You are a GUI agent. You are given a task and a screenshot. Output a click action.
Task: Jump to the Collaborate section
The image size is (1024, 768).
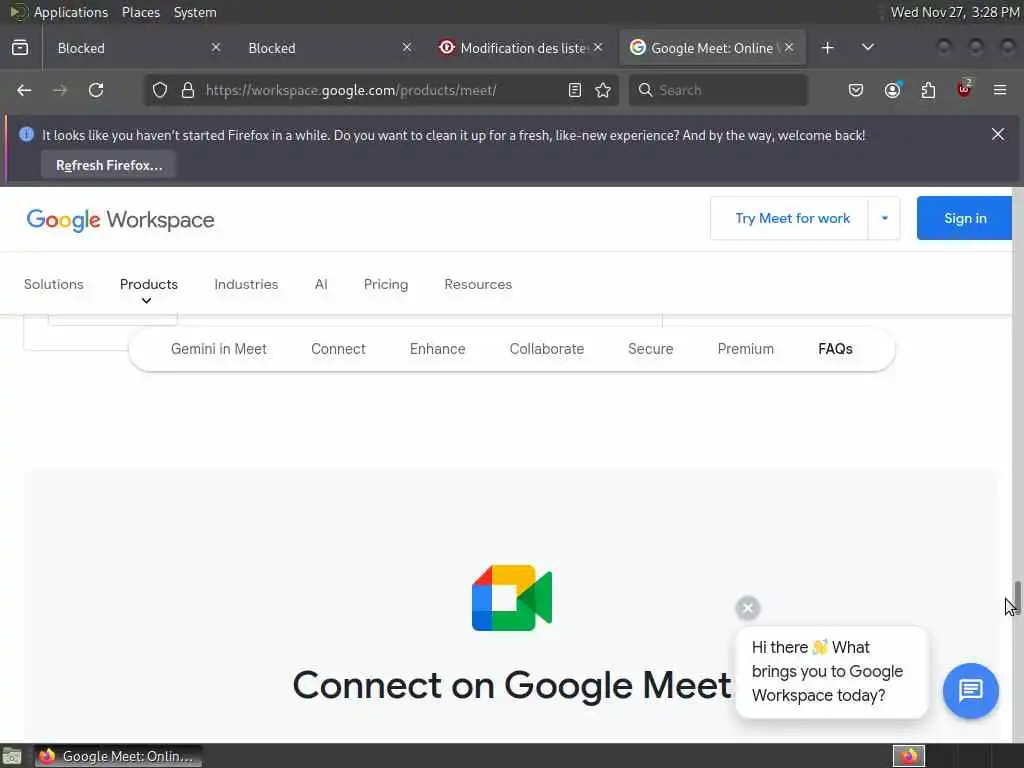(547, 349)
